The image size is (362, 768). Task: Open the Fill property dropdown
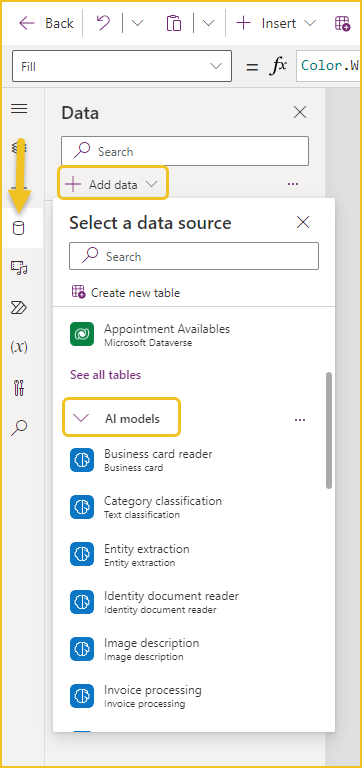click(122, 66)
